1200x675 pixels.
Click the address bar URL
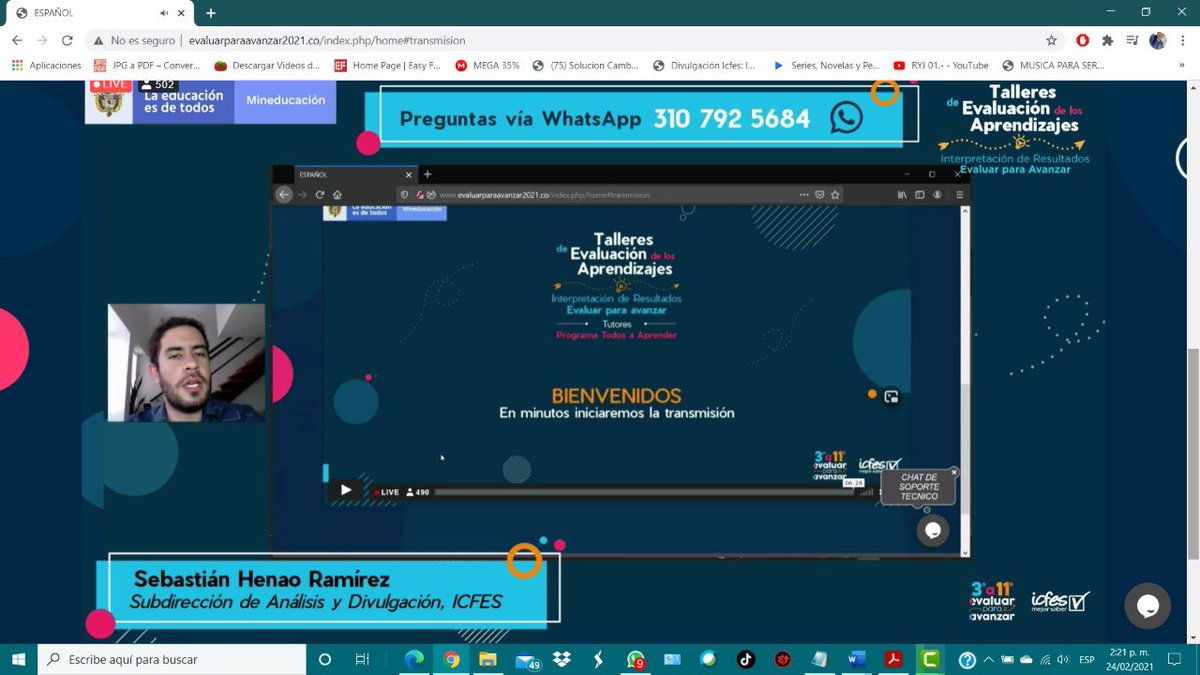click(327, 41)
